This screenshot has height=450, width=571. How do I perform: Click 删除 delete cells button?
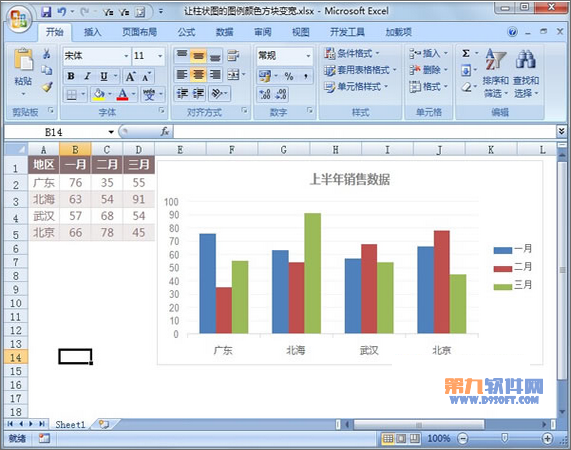point(428,70)
